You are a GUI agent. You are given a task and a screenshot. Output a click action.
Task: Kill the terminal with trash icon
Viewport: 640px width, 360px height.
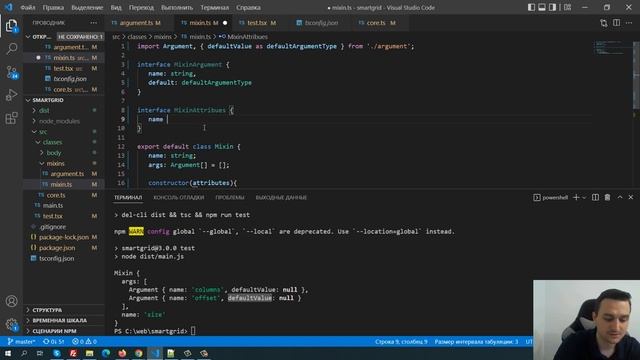(x=607, y=198)
